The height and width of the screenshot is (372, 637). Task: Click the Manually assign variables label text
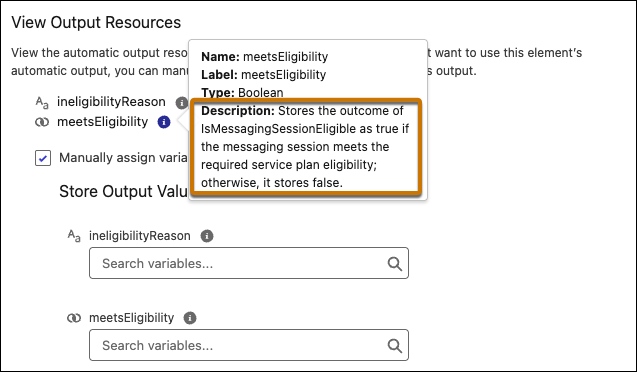123,158
